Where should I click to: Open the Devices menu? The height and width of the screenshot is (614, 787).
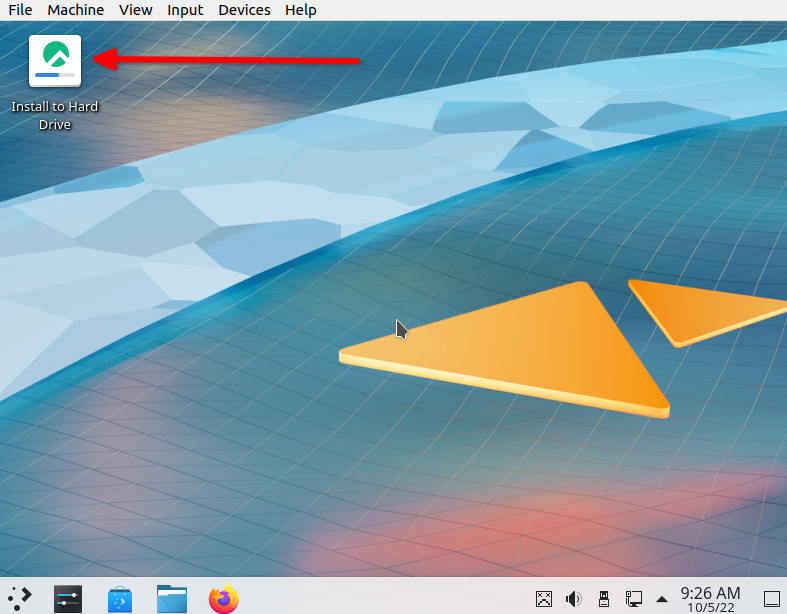[244, 10]
